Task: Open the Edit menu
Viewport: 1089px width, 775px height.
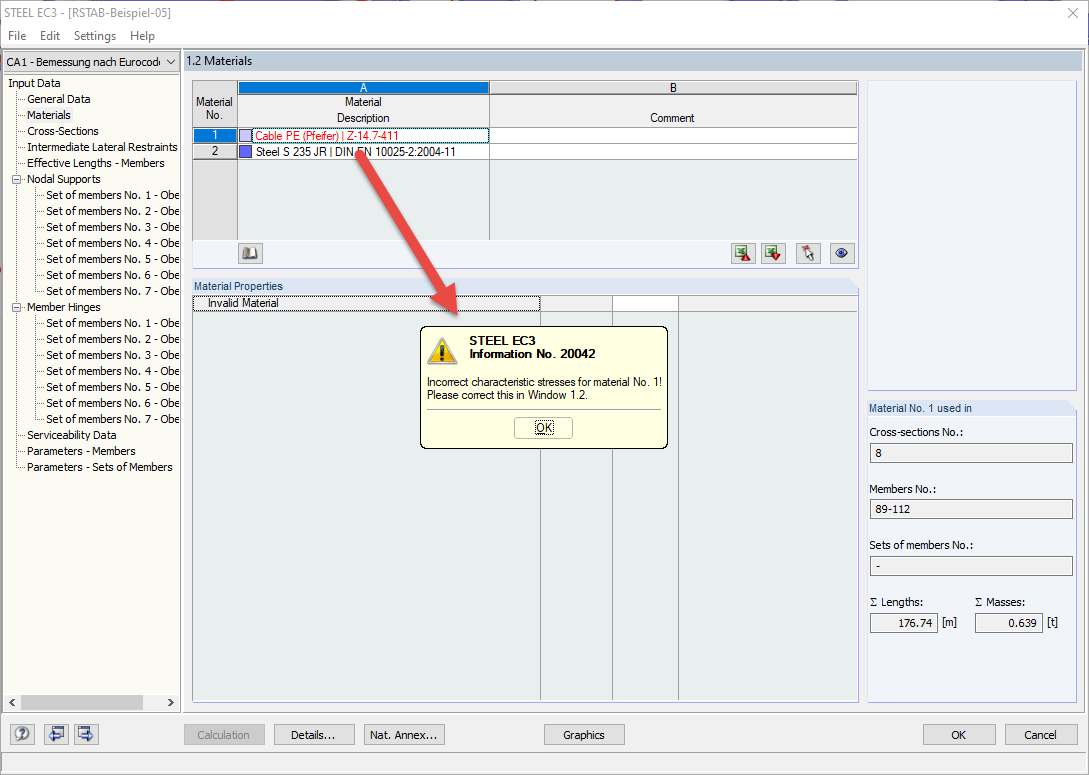Action: 49,35
